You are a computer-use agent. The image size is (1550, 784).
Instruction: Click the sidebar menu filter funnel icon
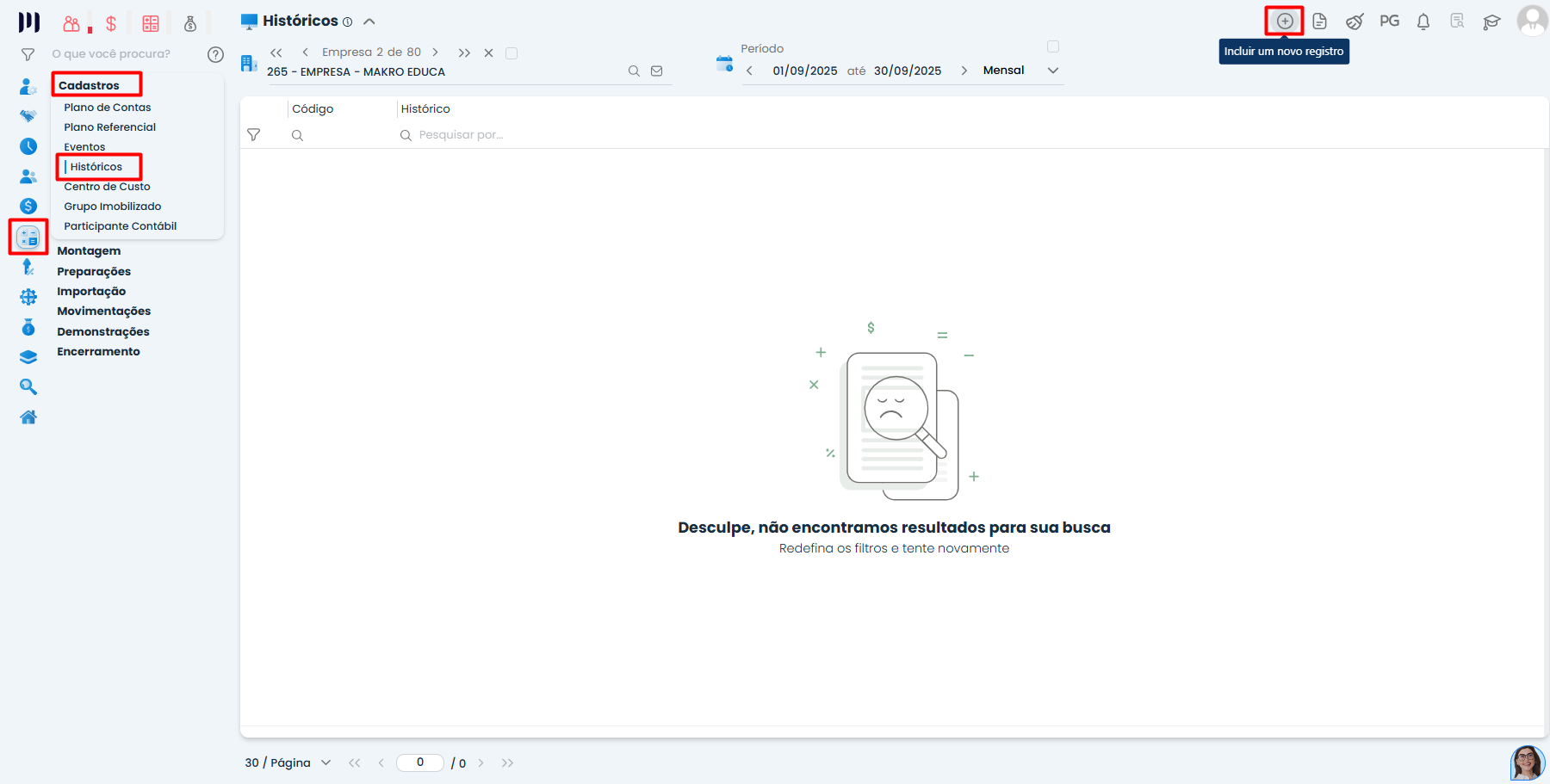28,54
